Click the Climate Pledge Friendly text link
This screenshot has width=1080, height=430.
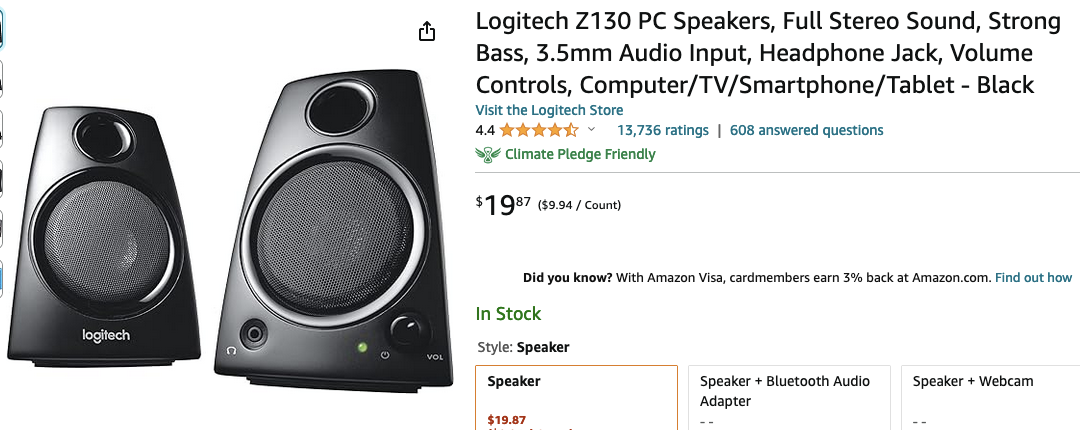(580, 155)
